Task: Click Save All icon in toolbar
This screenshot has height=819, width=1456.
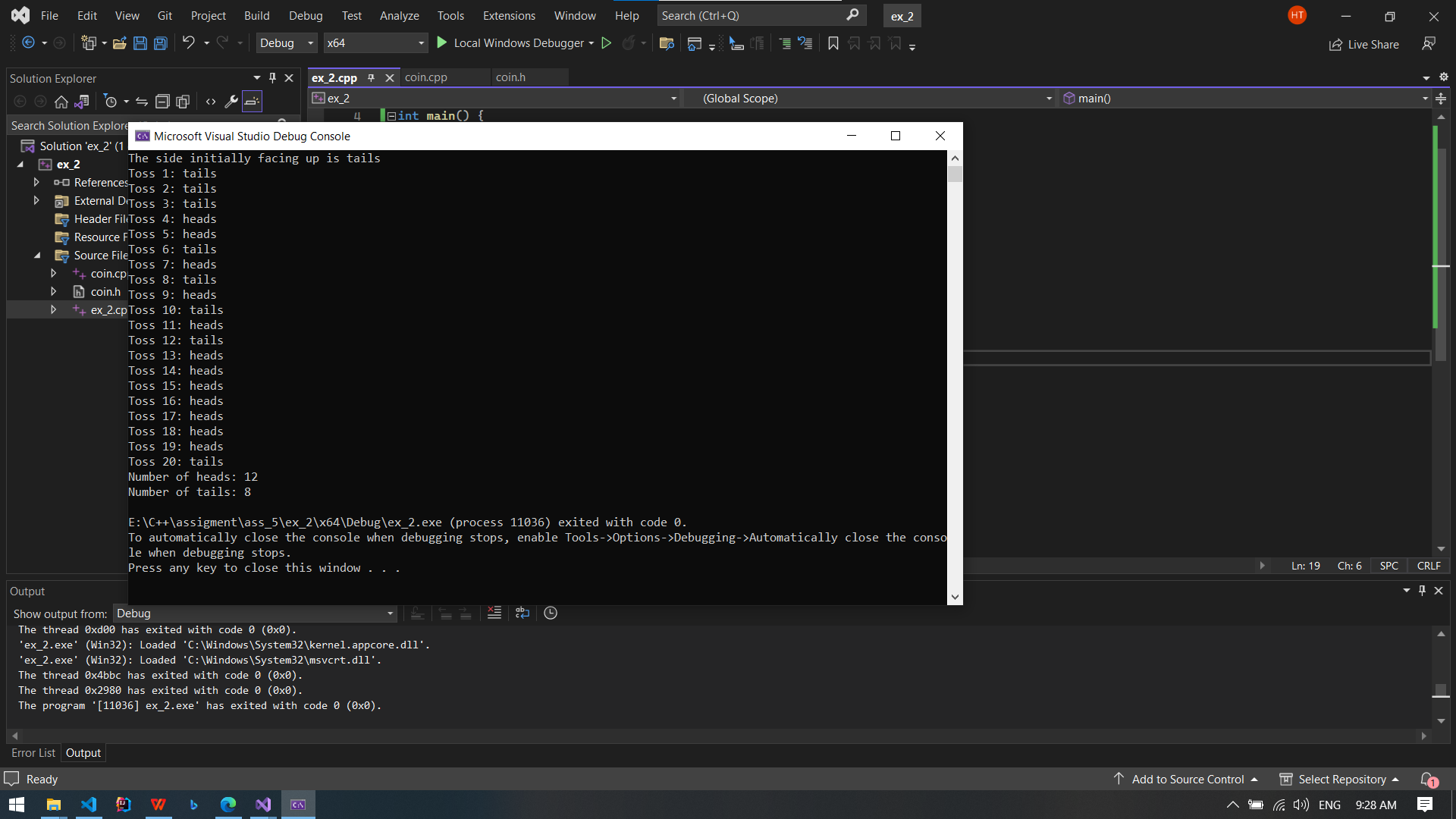Action: point(161,43)
